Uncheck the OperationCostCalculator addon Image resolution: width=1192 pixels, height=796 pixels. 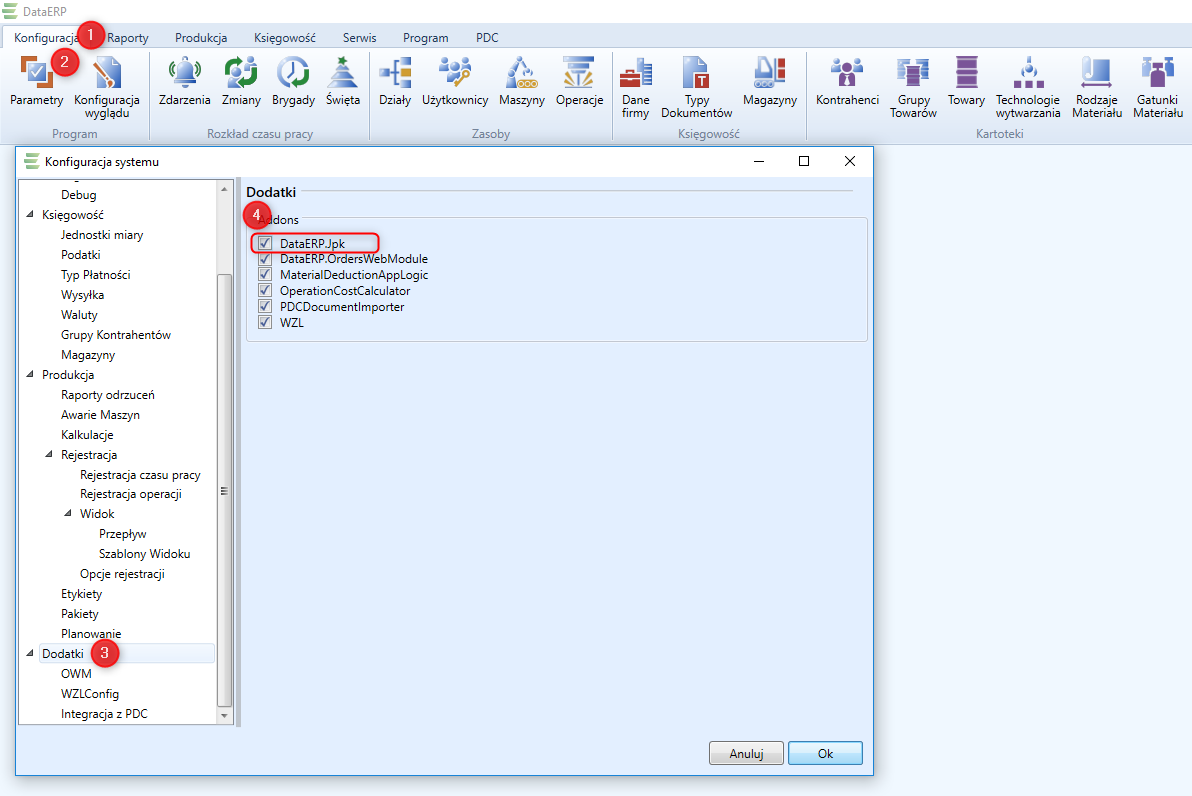coord(265,291)
